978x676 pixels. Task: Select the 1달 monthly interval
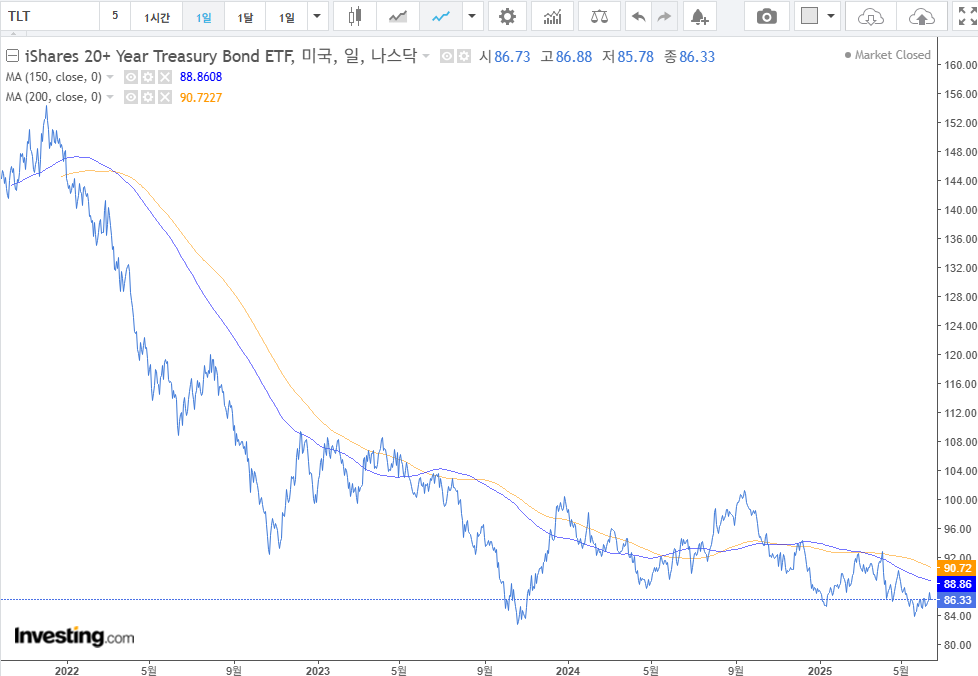(245, 16)
